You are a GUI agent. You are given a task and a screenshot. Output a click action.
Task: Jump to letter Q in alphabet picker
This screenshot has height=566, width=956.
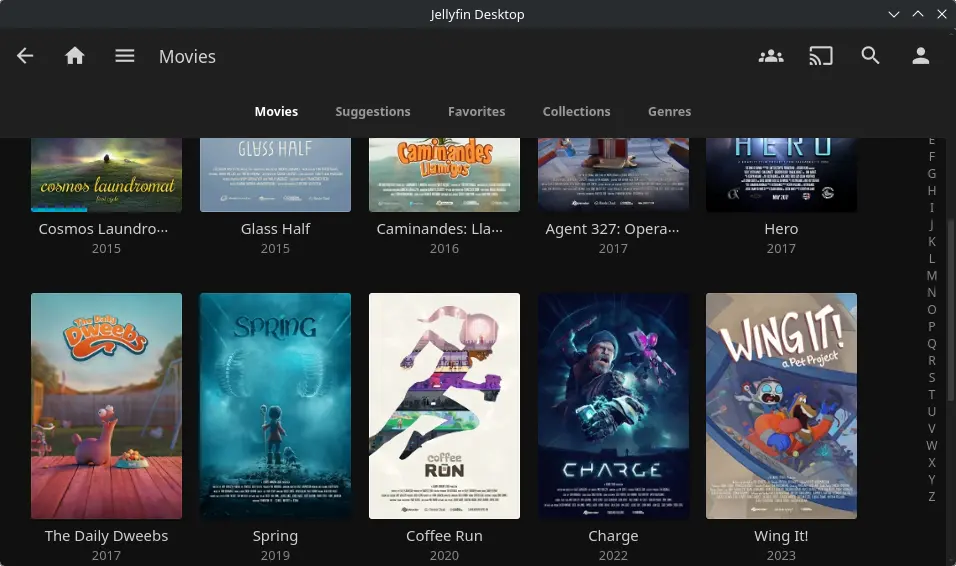click(x=932, y=344)
